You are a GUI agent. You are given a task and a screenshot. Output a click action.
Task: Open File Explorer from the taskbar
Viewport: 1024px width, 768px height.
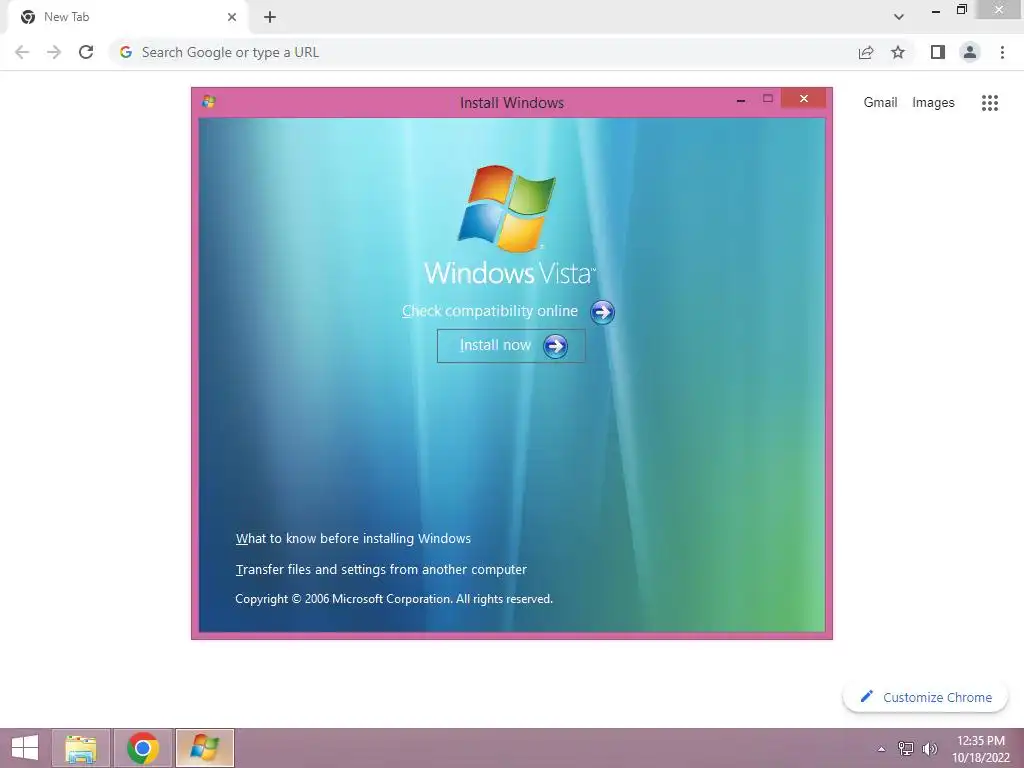point(81,748)
